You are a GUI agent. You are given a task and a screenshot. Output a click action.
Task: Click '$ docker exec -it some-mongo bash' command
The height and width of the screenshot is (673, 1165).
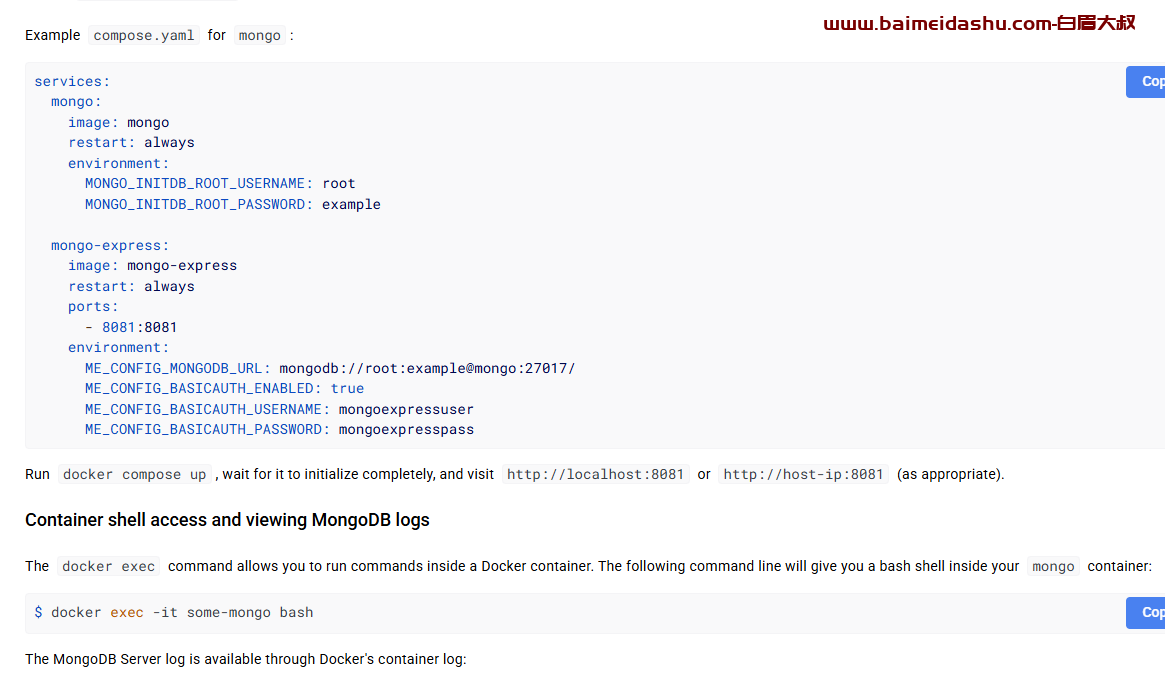click(174, 613)
